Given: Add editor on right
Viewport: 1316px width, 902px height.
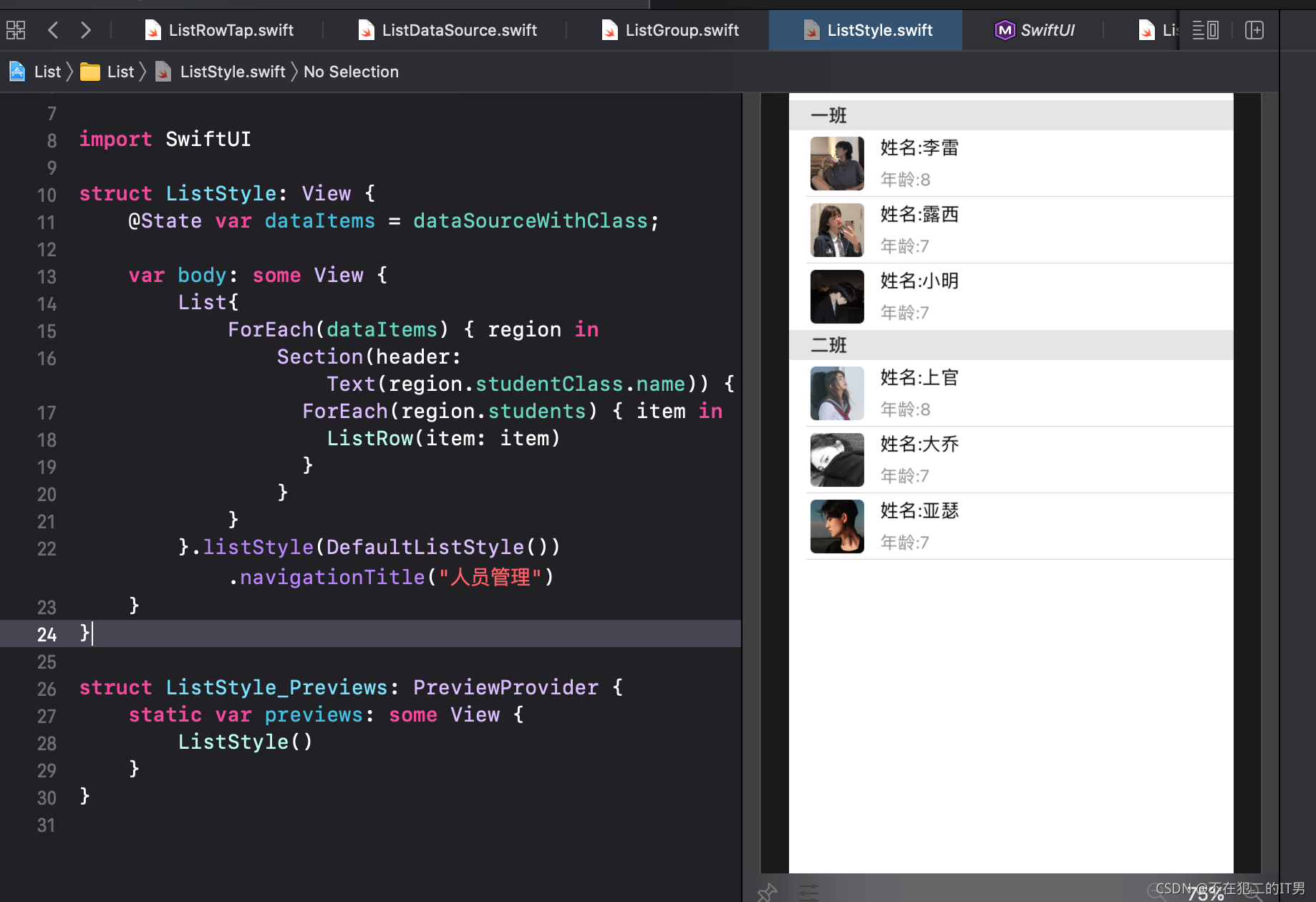Looking at the screenshot, I should tap(1254, 30).
